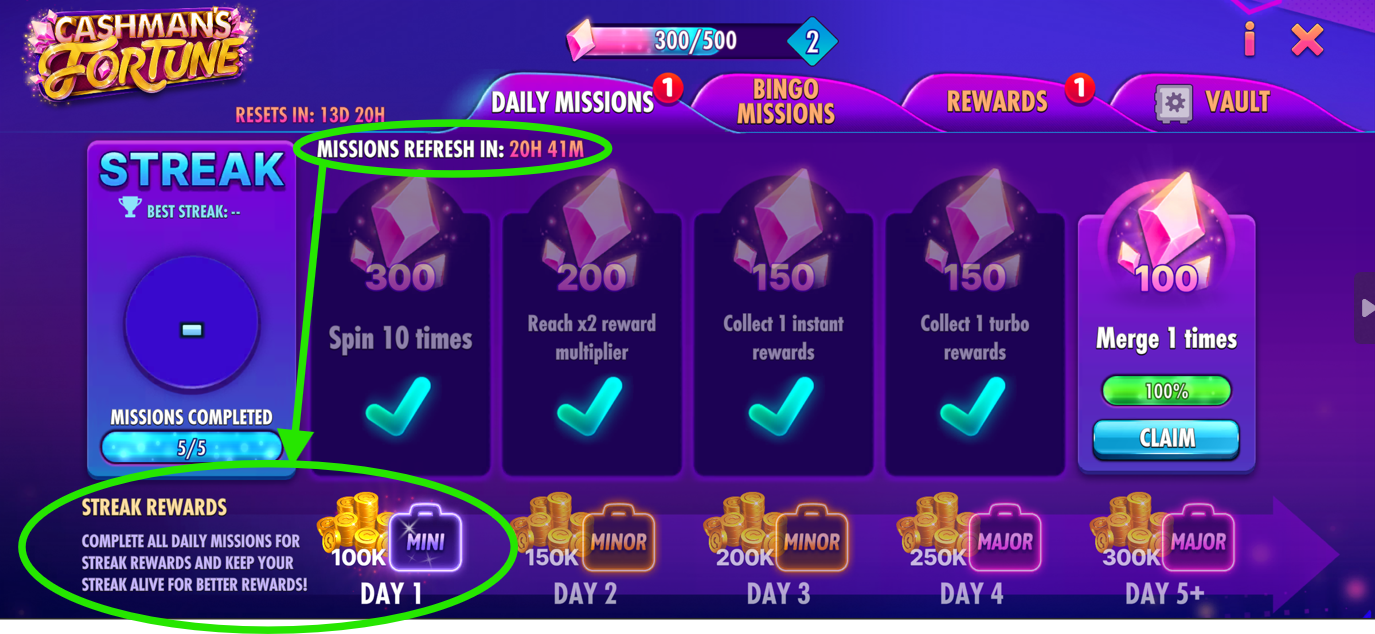The height and width of the screenshot is (634, 1375).
Task: Click the pink info icon
Action: point(1249,39)
